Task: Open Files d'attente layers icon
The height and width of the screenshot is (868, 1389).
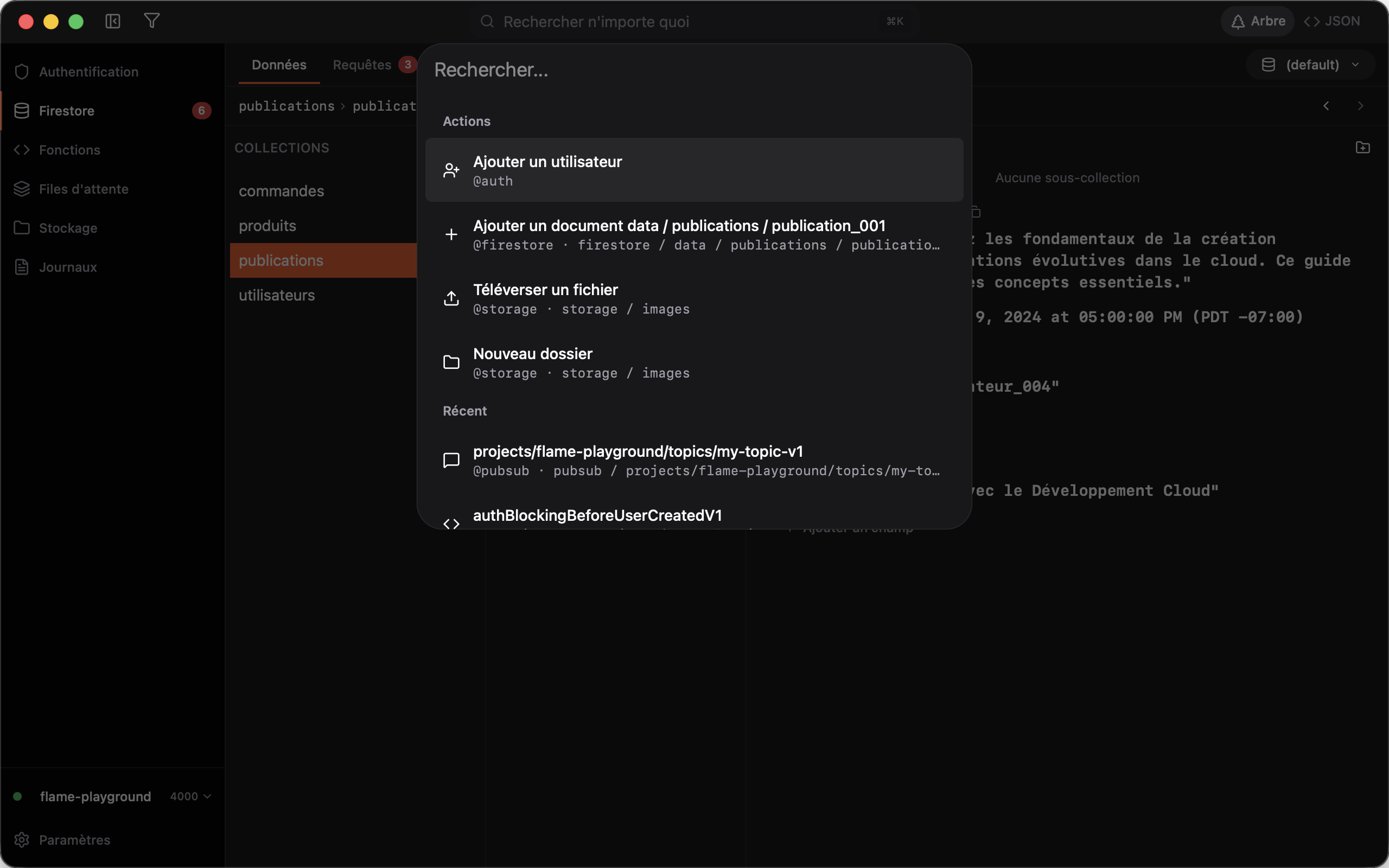Action: [x=22, y=189]
